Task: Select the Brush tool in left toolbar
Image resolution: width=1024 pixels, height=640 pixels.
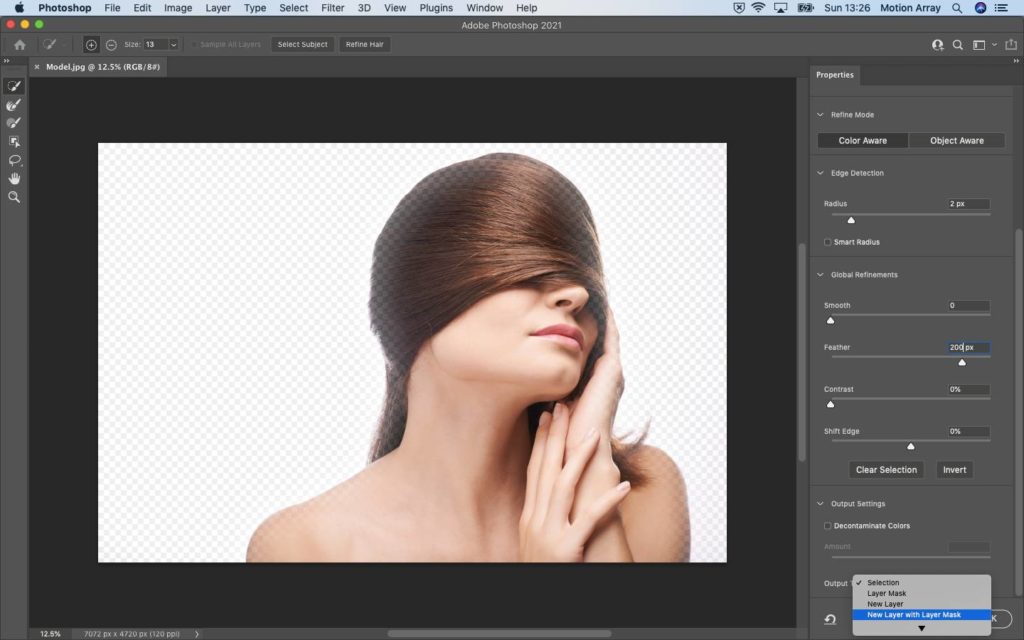Action: [14, 123]
